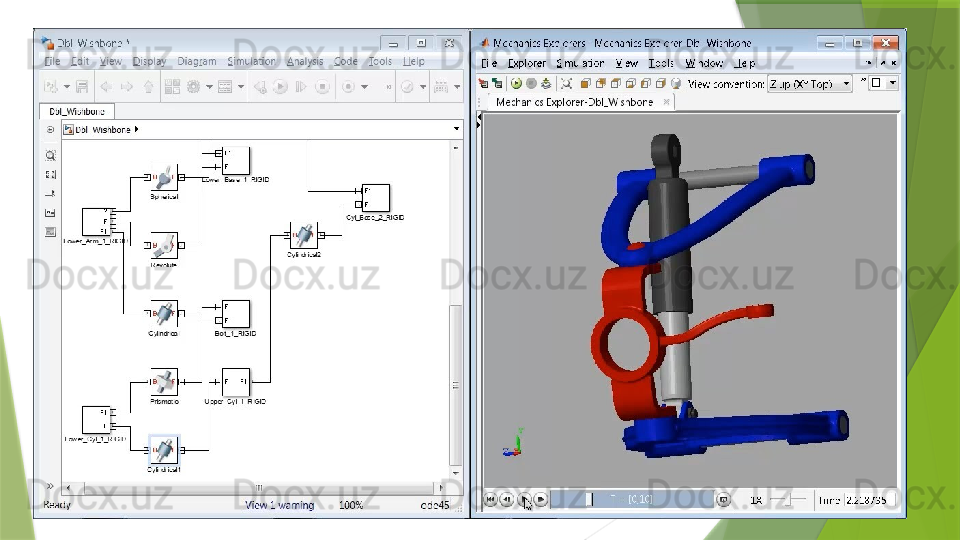The height and width of the screenshot is (540, 960).
Task: Click the Model Configuration gear icon
Action: (x=193, y=87)
